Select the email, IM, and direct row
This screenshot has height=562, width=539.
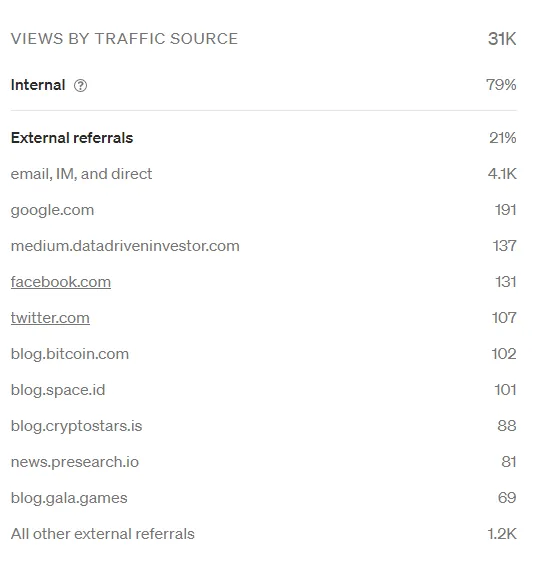point(263,174)
